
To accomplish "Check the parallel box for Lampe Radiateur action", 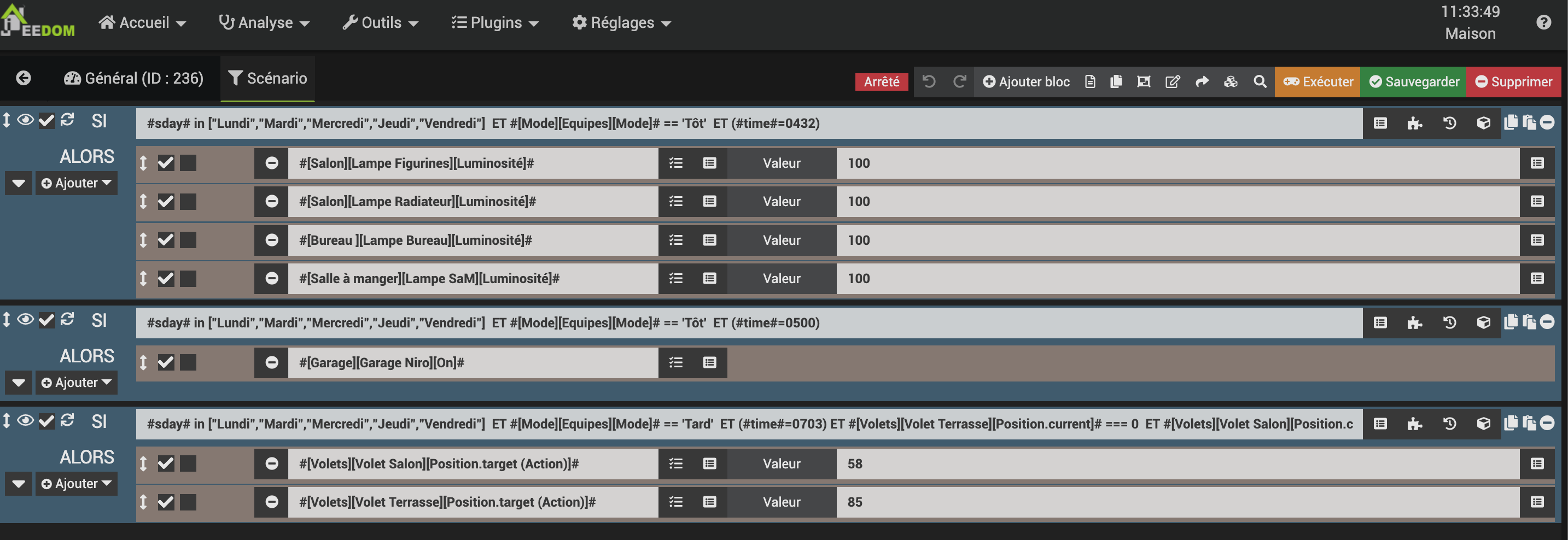I will click(189, 201).
